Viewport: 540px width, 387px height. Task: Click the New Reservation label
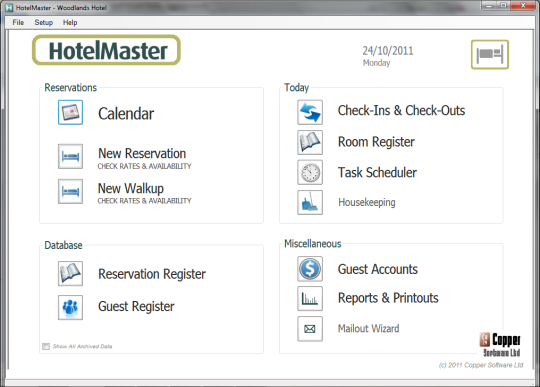pyautogui.click(x=142, y=153)
